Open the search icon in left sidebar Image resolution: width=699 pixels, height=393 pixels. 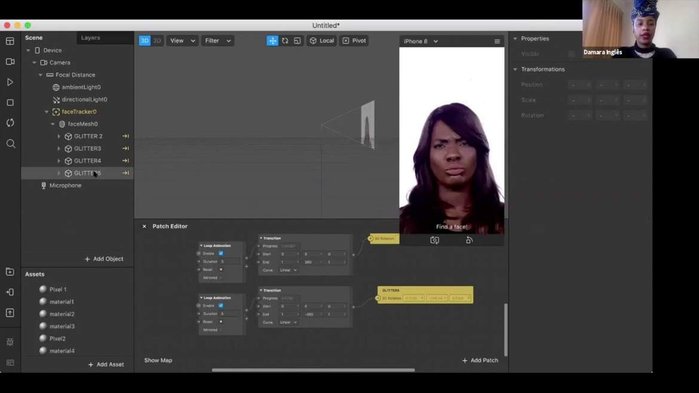(x=10, y=143)
